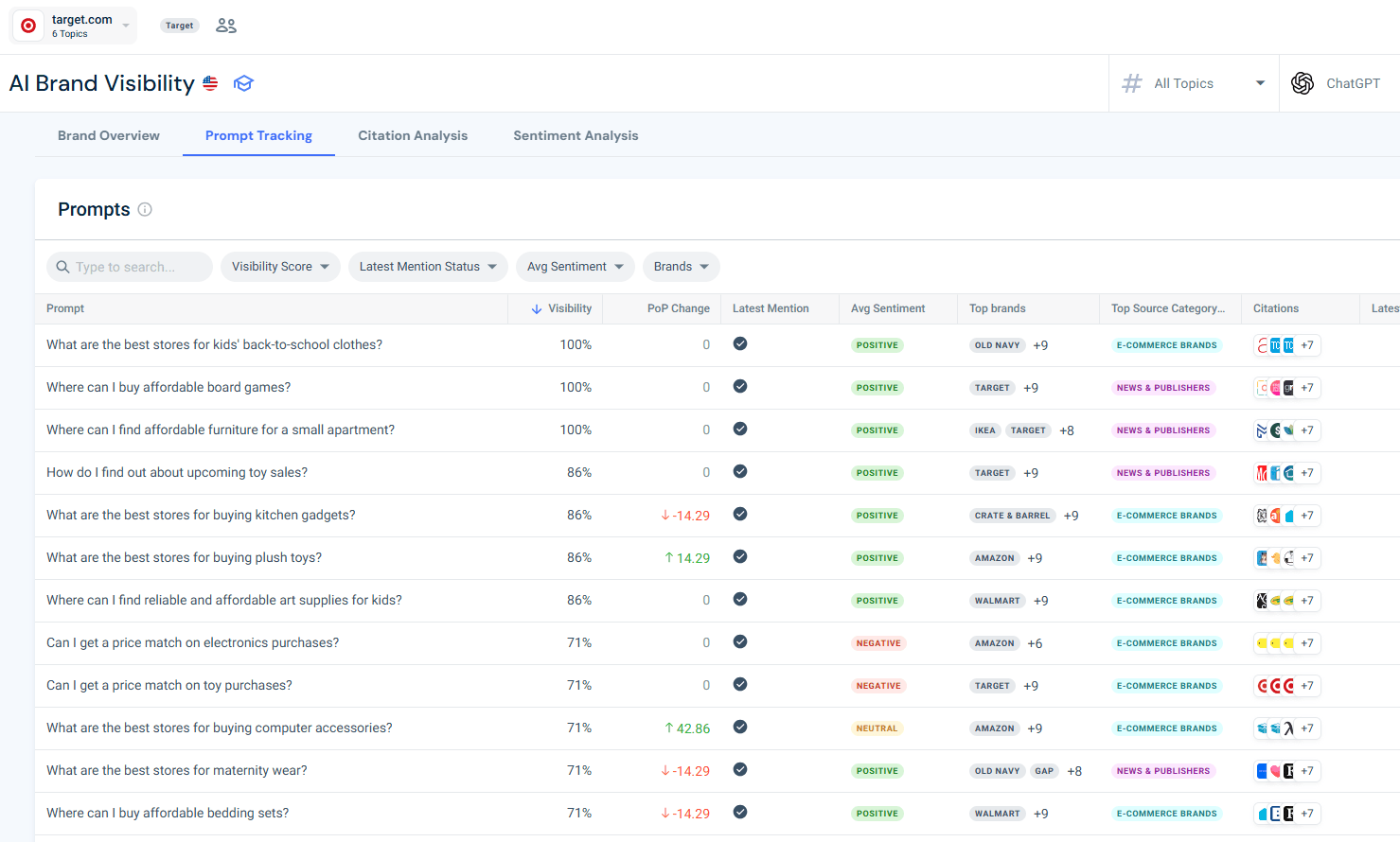Click the Top Source Category column header

pyautogui.click(x=1168, y=308)
